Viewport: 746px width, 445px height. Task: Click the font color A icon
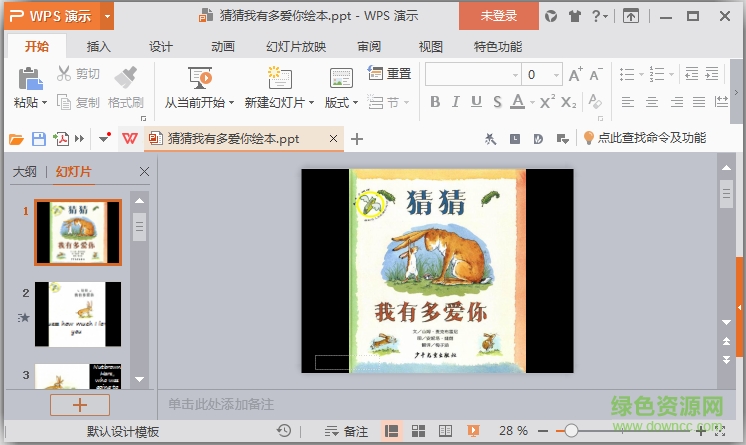click(518, 102)
